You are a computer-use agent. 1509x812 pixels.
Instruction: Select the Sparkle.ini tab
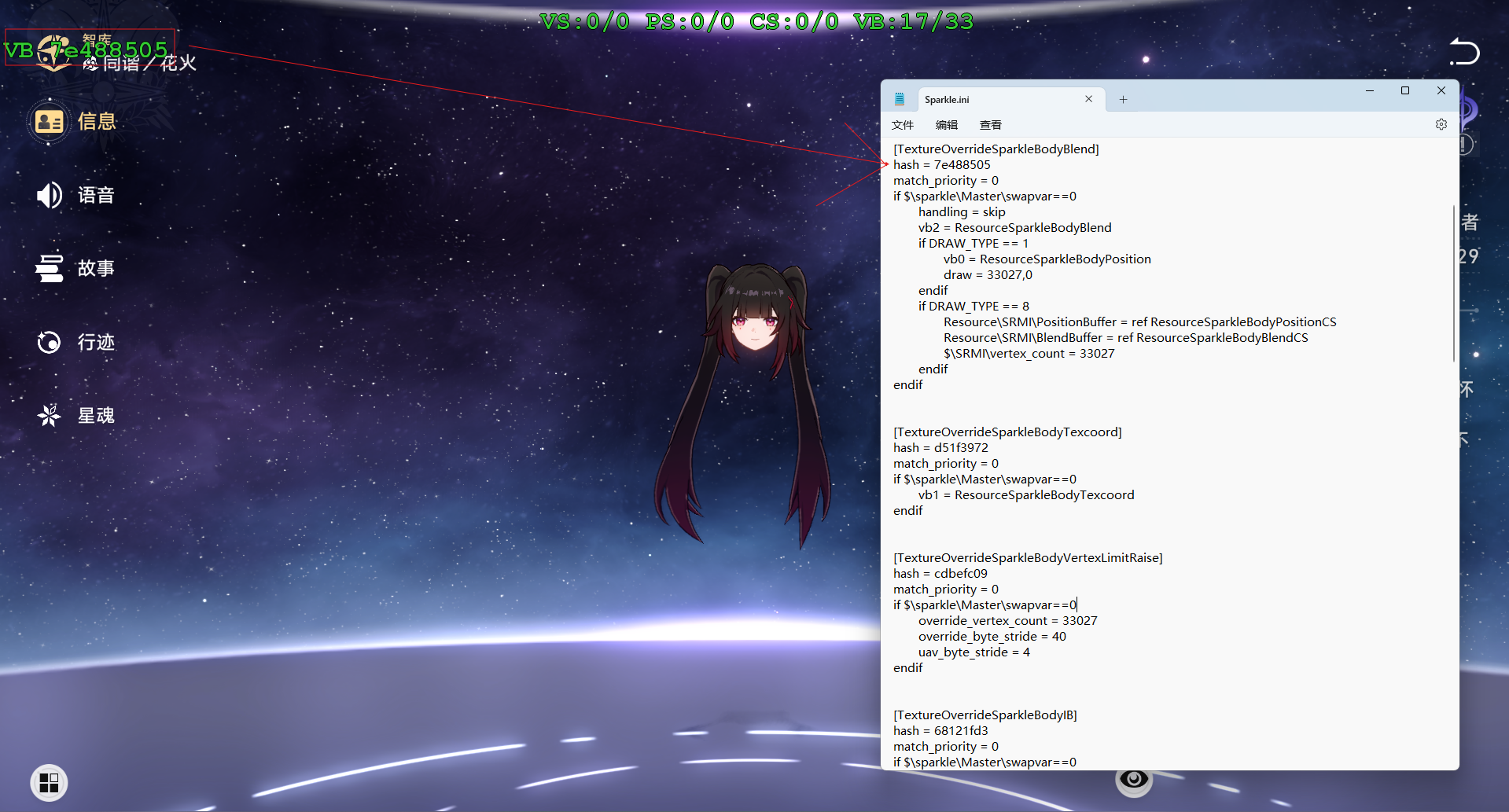click(1010, 99)
